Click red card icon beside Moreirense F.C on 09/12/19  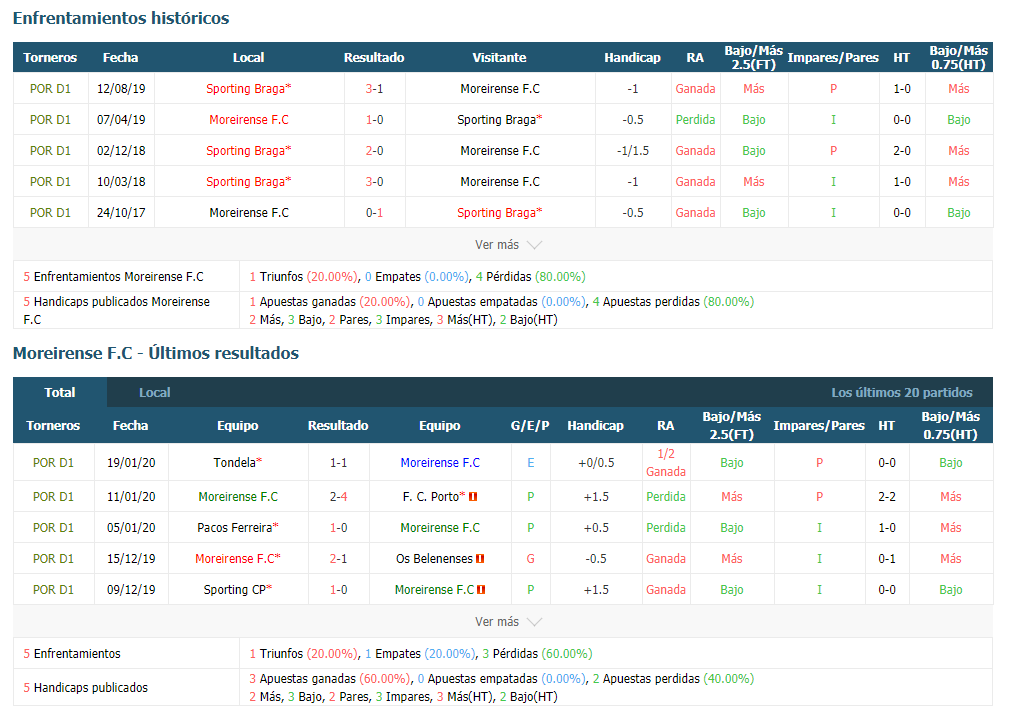(482, 589)
